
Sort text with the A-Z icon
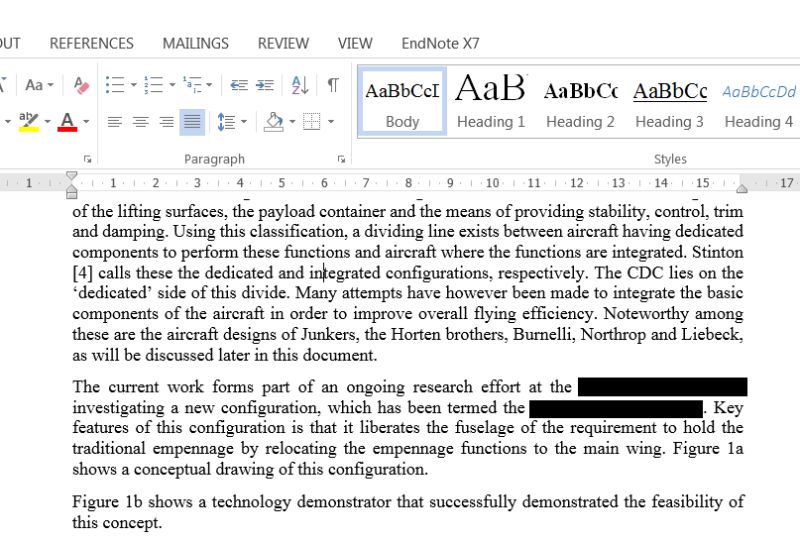299,85
